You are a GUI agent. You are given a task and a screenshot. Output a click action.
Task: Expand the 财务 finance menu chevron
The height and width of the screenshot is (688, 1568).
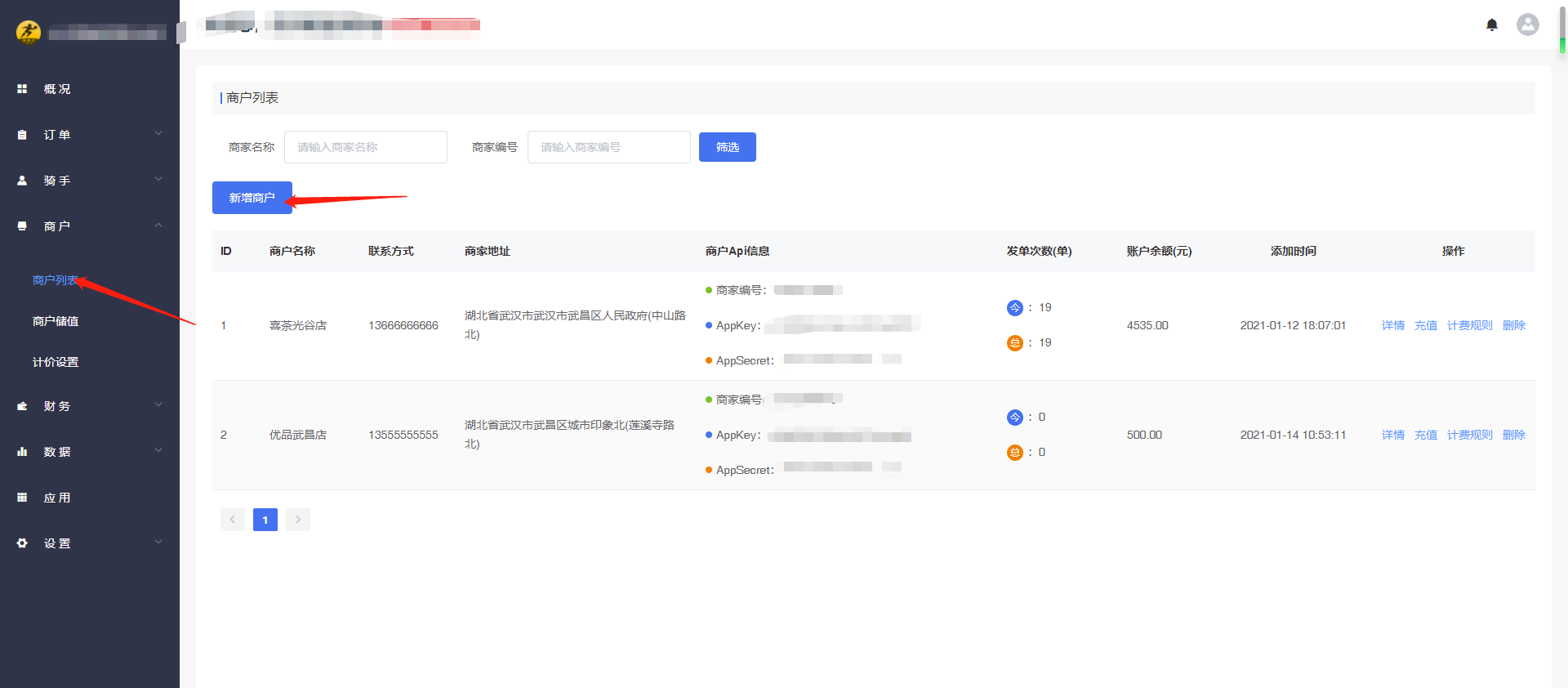point(158,405)
